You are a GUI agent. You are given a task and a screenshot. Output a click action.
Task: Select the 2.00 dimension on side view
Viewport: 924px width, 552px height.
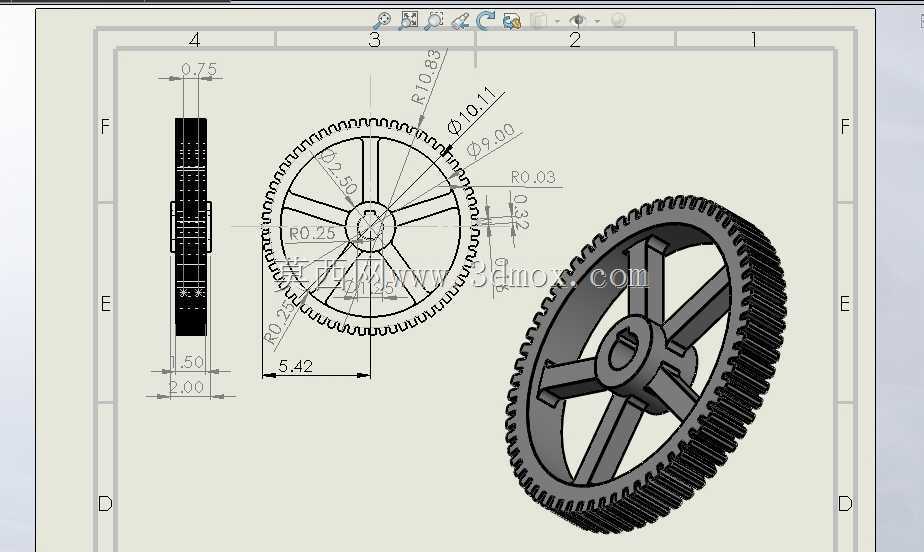186,387
